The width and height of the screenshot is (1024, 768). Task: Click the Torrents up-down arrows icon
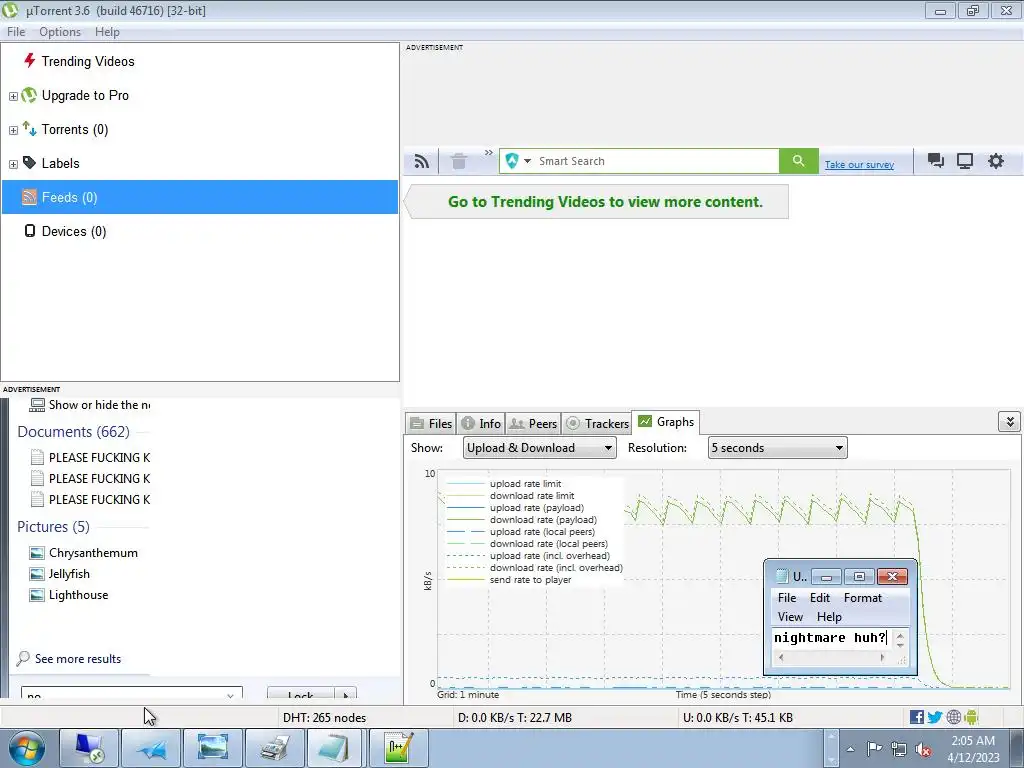click(x=29, y=129)
